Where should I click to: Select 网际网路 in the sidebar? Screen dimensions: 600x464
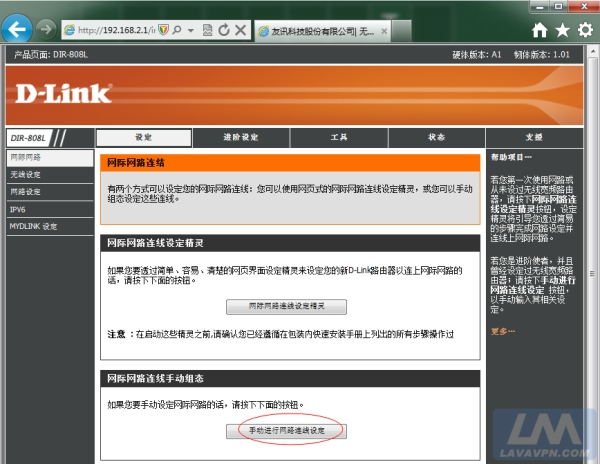coord(50,158)
